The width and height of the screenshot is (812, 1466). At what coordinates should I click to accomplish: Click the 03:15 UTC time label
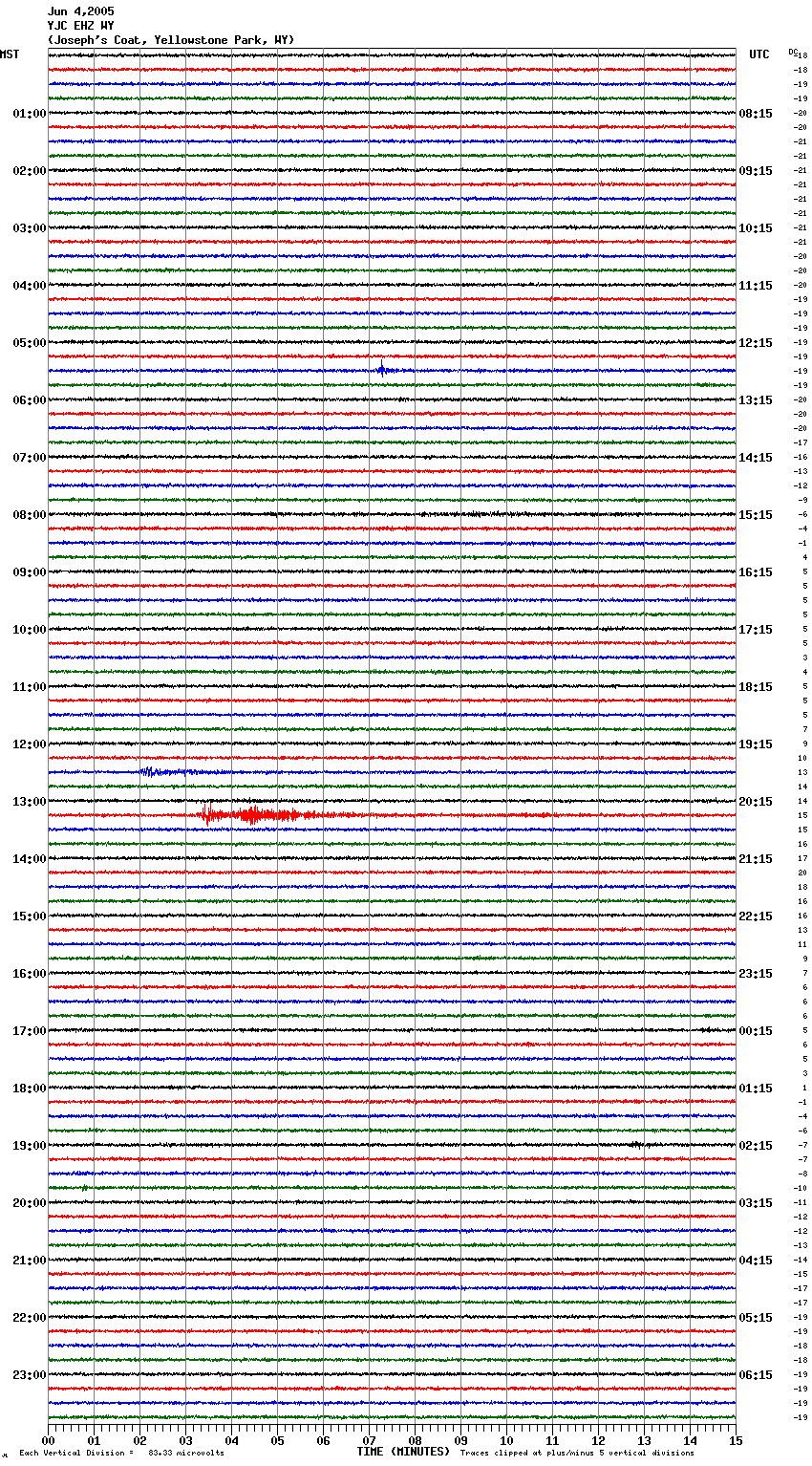click(756, 1203)
